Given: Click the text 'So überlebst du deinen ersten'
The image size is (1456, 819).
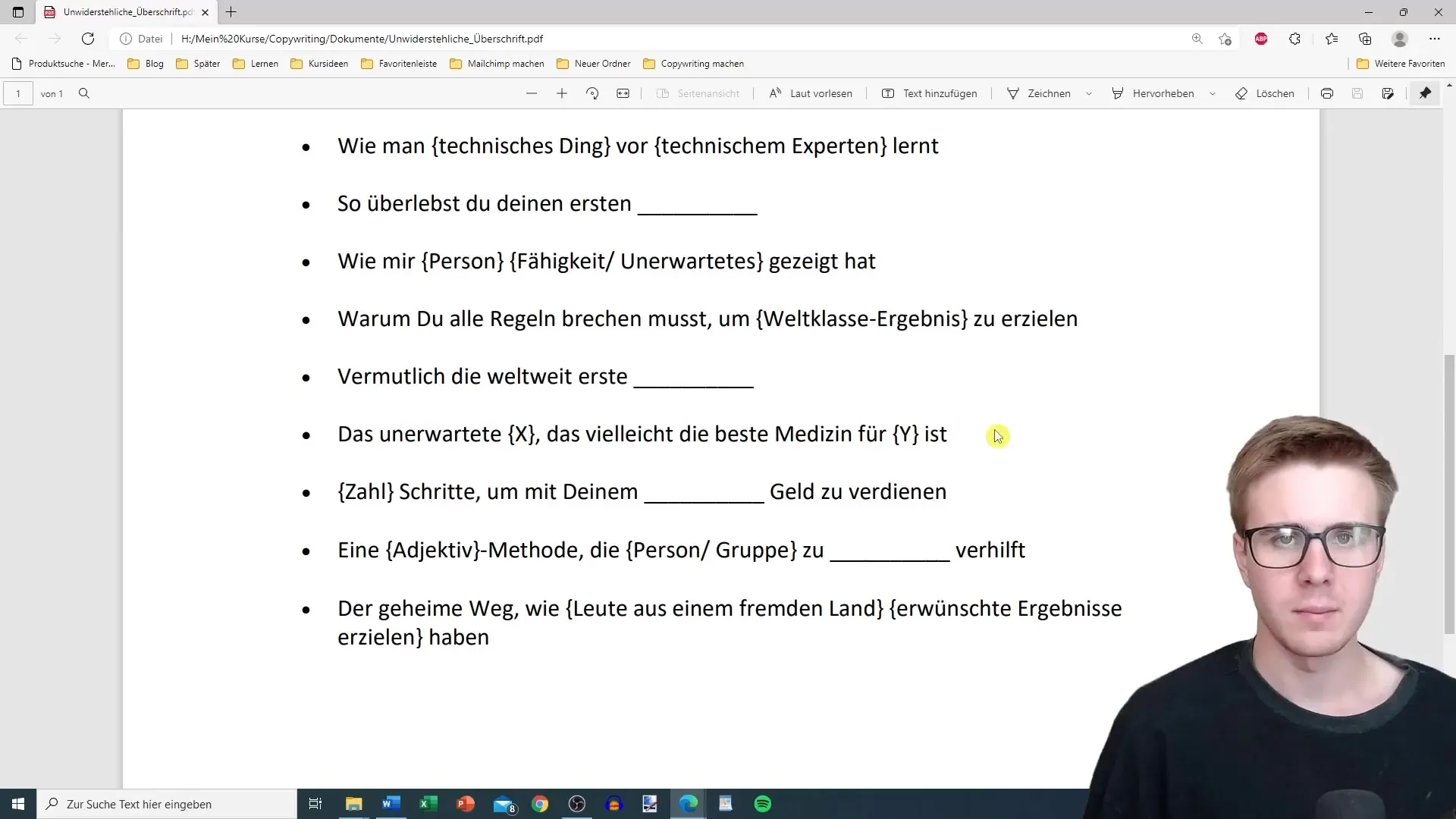Looking at the screenshot, I should click(x=484, y=203).
